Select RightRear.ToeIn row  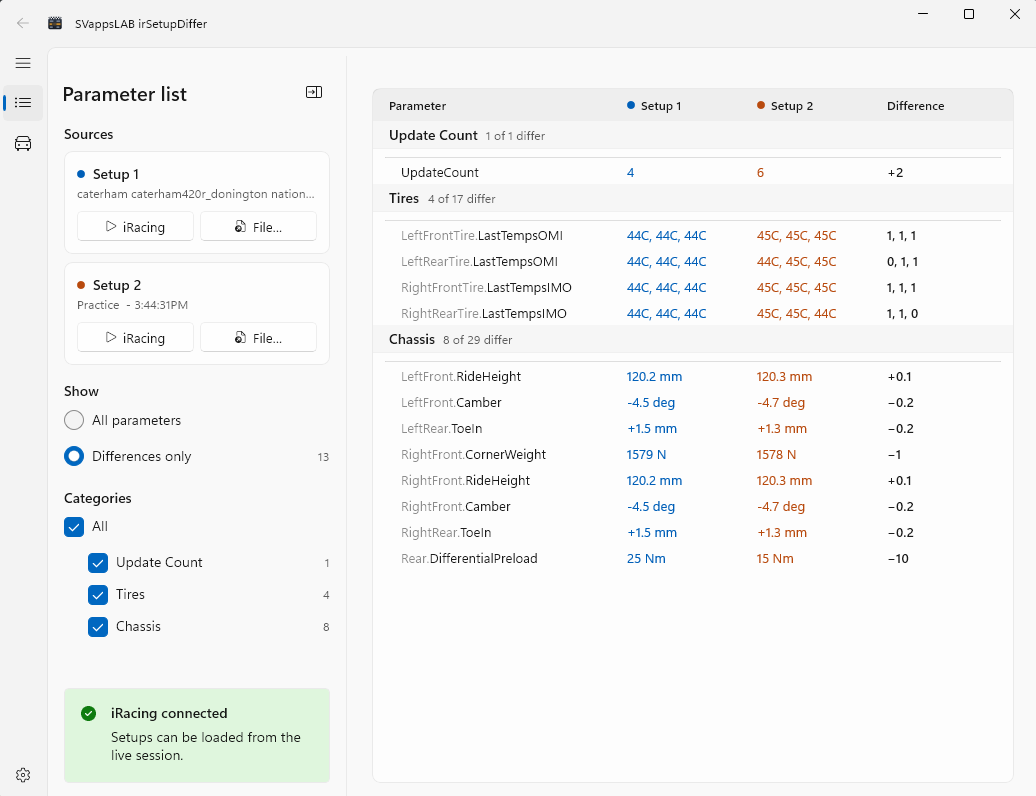[692, 532]
